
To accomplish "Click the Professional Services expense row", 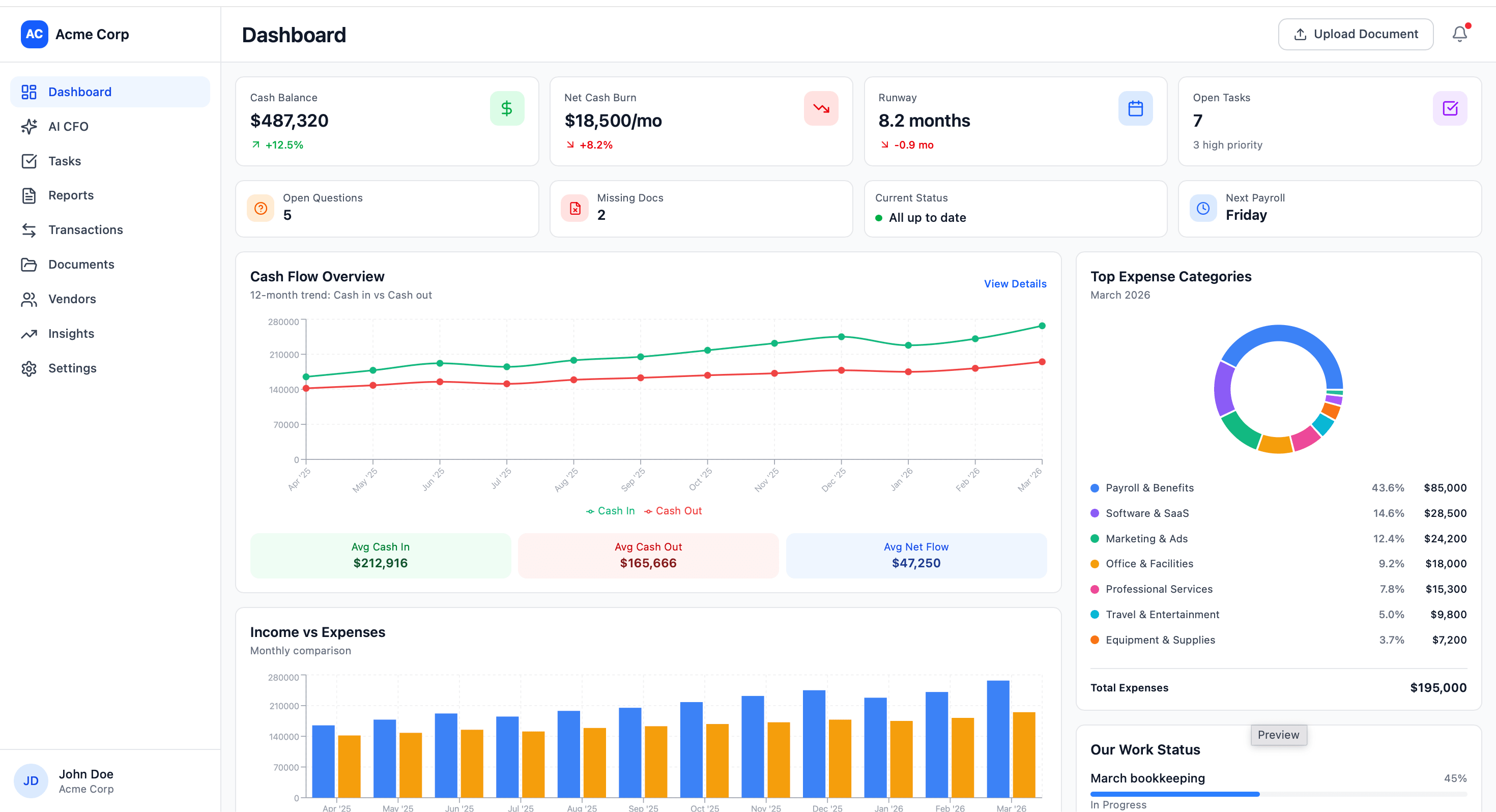I will [1278, 589].
